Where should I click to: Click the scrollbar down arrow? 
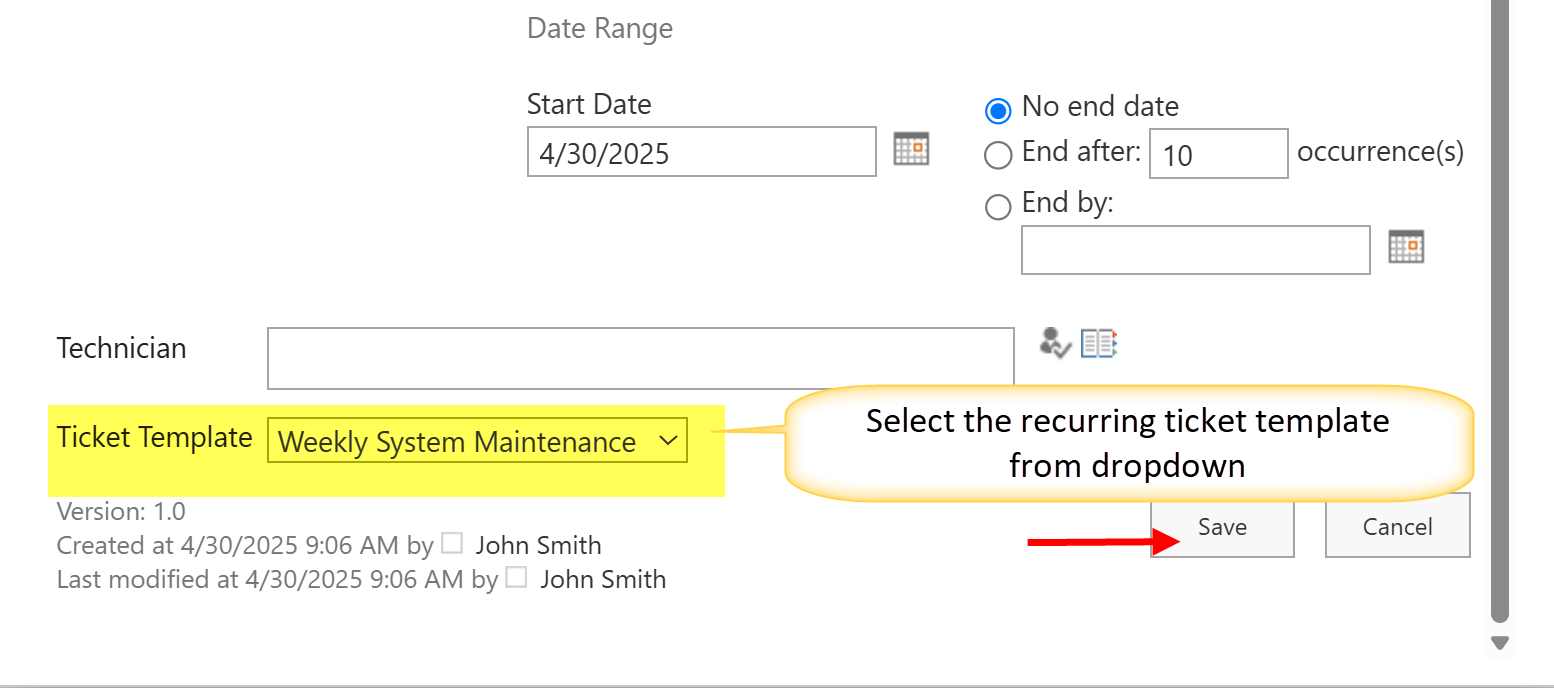tap(1499, 643)
